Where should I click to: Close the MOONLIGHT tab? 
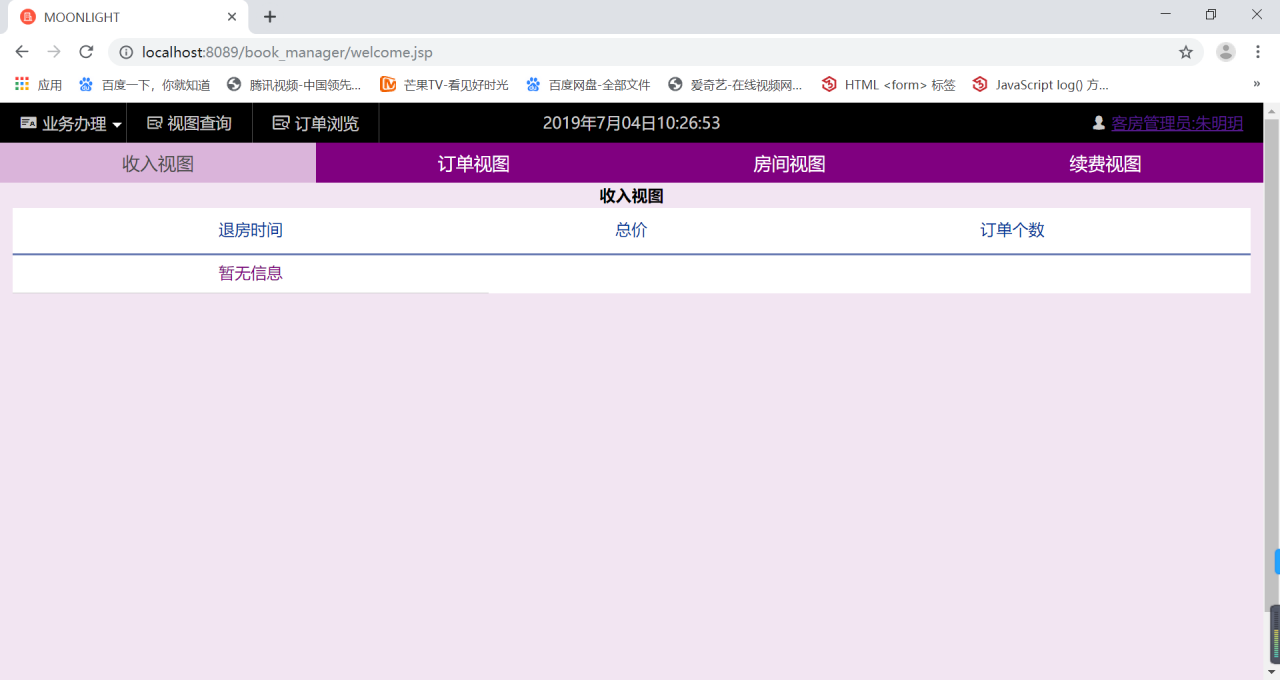pyautogui.click(x=232, y=17)
